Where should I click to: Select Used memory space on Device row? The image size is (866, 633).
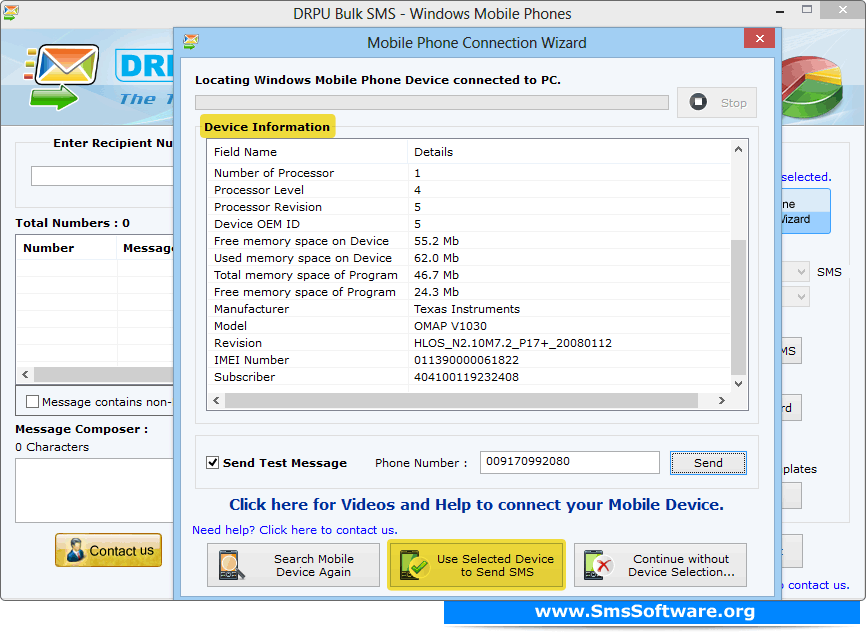pyautogui.click(x=469, y=258)
